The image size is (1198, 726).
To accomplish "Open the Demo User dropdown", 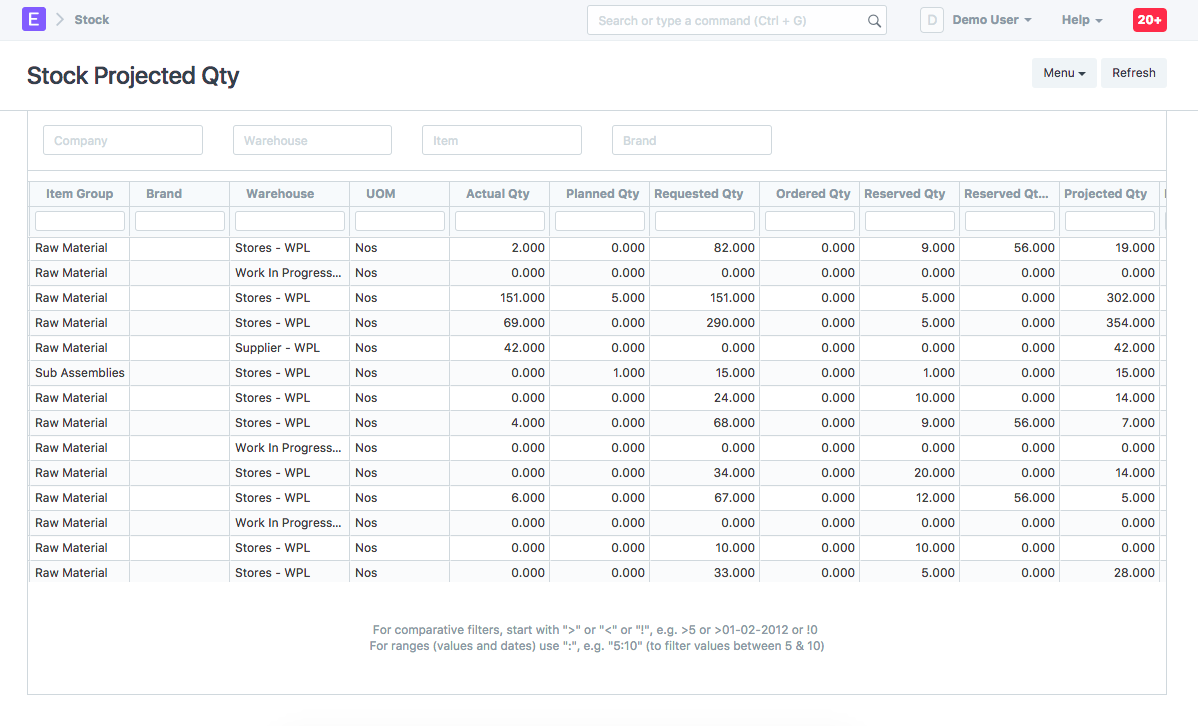I will (991, 20).
